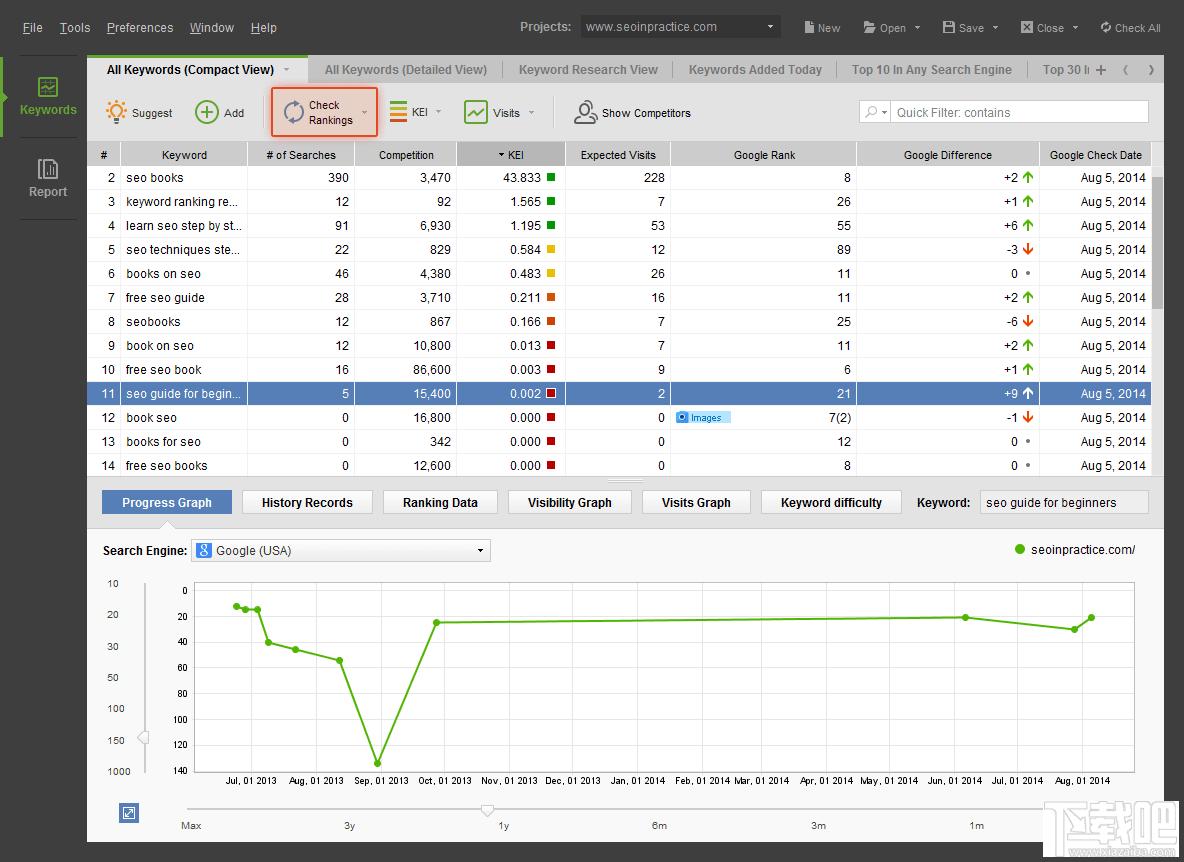Click the Add keyword plus icon
Image resolution: width=1184 pixels, height=862 pixels.
click(x=206, y=112)
